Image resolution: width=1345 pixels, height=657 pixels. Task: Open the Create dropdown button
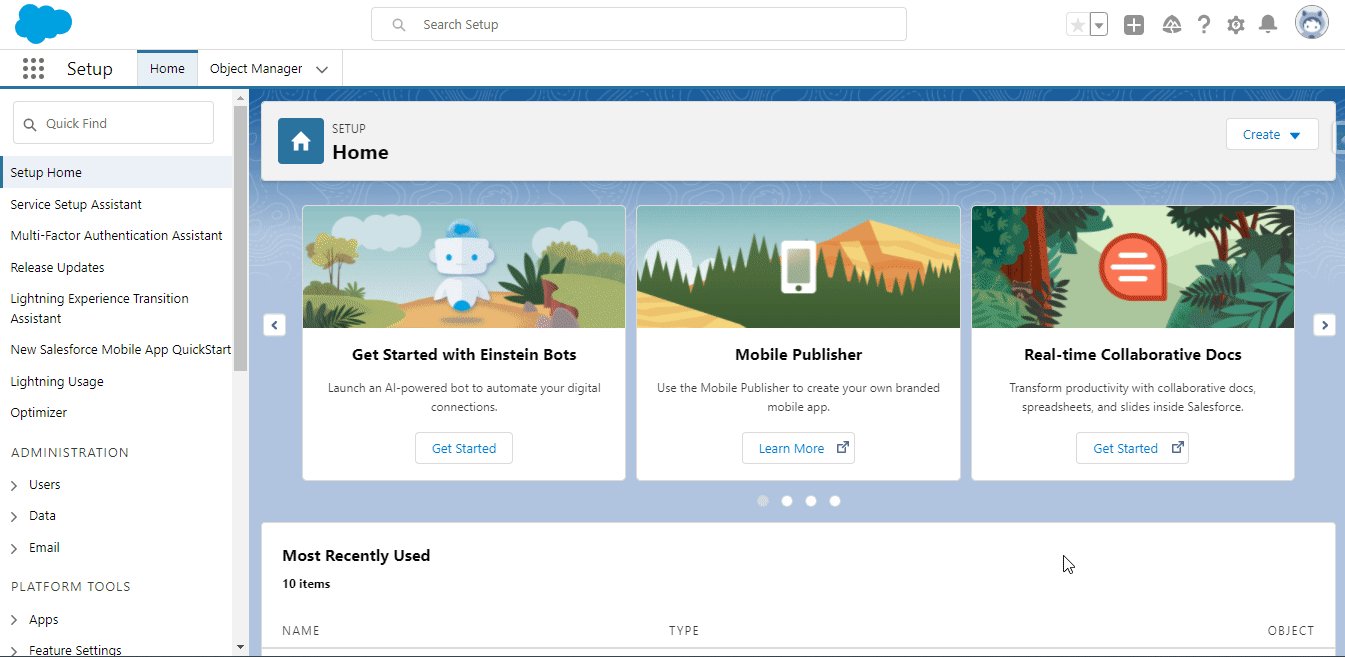[x=1272, y=135]
